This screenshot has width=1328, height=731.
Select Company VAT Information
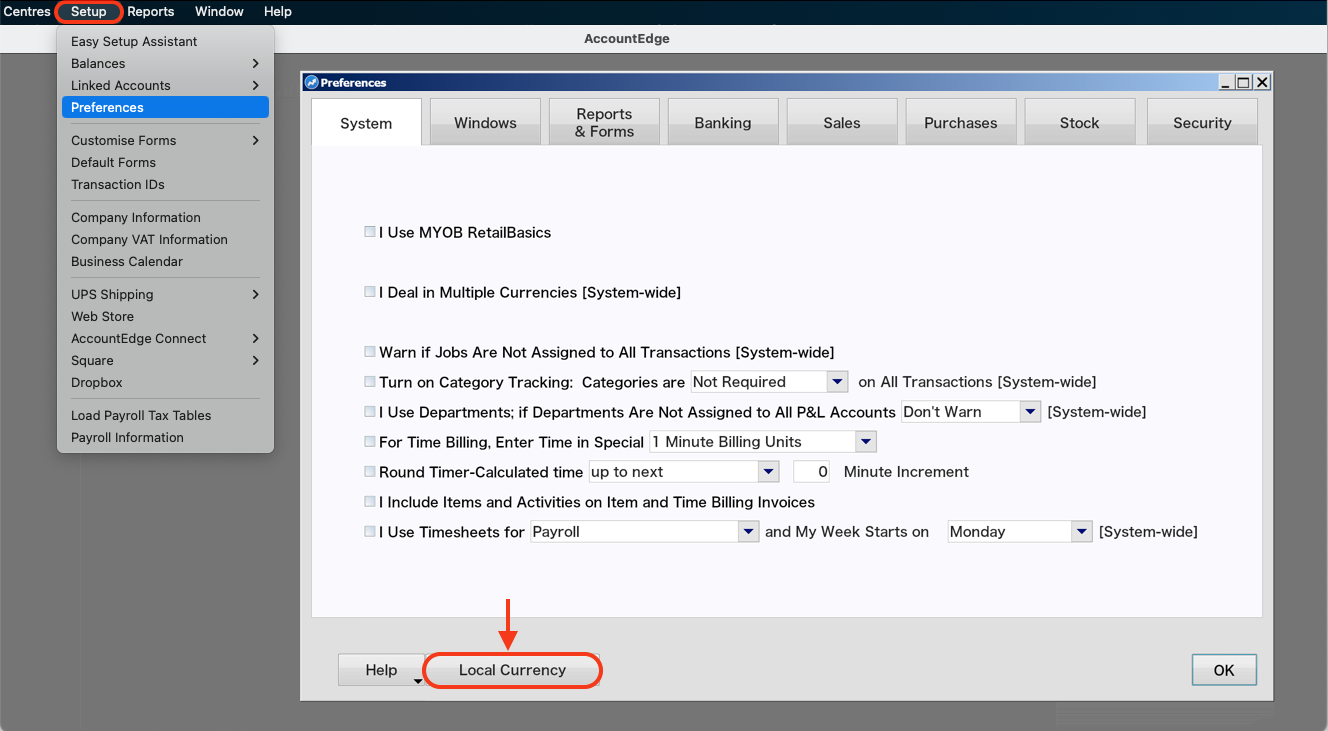(165, 239)
